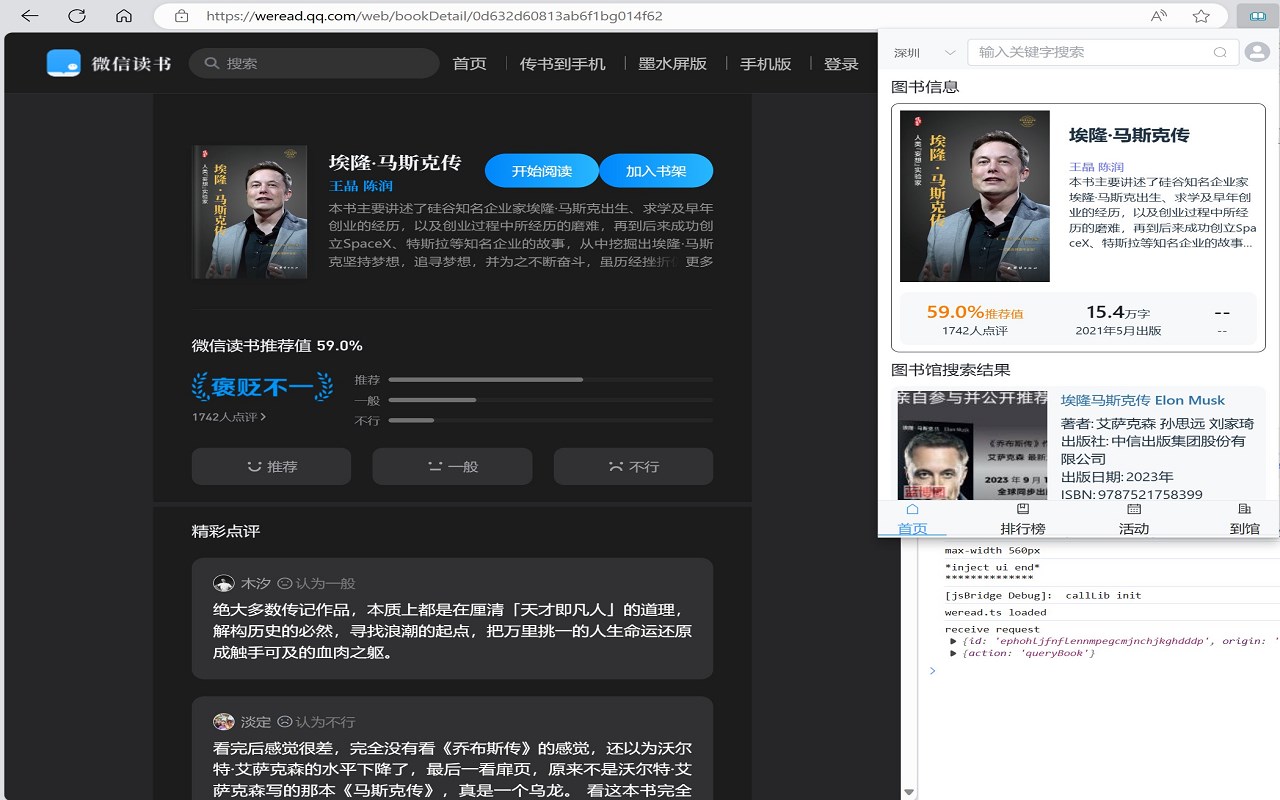The width and height of the screenshot is (1280, 800).
Task: Open 墨水屏版 navigation item
Action: coord(672,63)
